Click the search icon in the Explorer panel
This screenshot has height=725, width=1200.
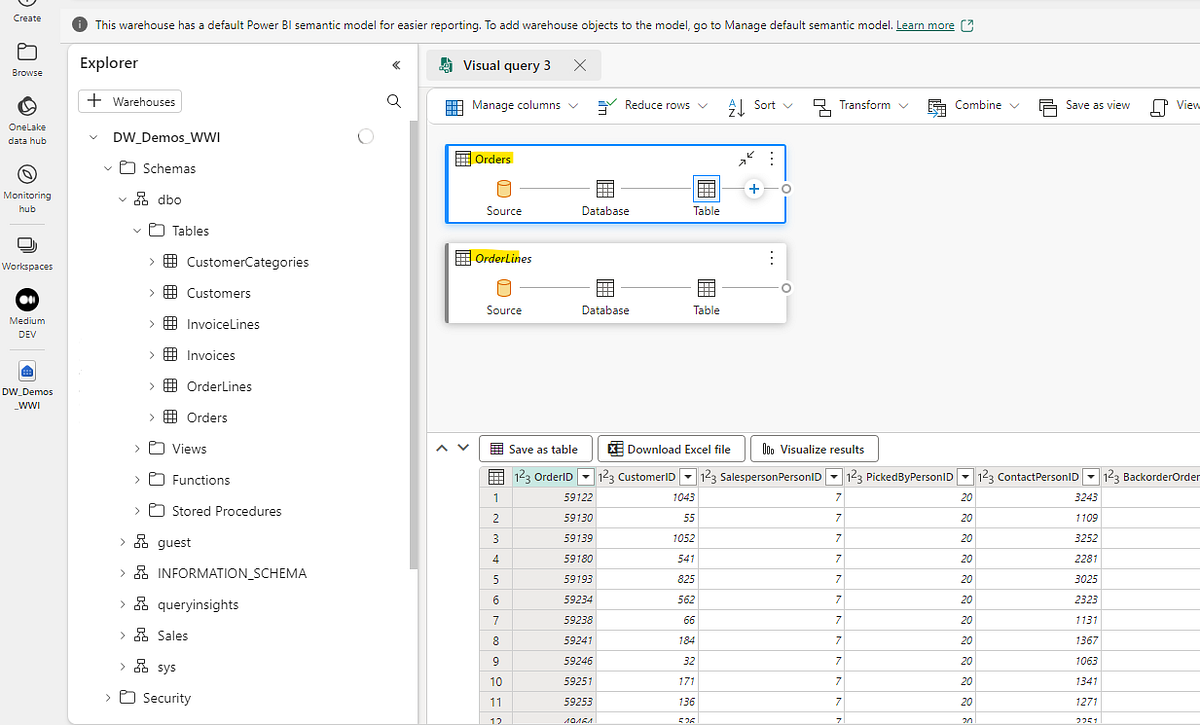click(x=394, y=100)
